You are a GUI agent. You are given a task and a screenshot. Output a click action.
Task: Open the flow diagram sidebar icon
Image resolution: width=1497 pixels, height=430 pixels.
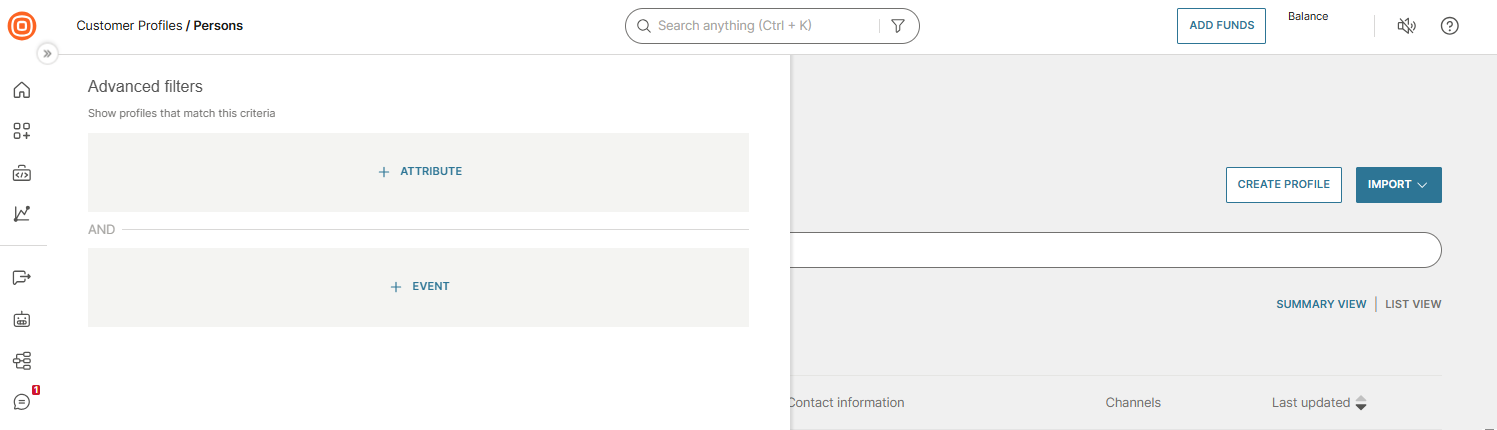(22, 360)
